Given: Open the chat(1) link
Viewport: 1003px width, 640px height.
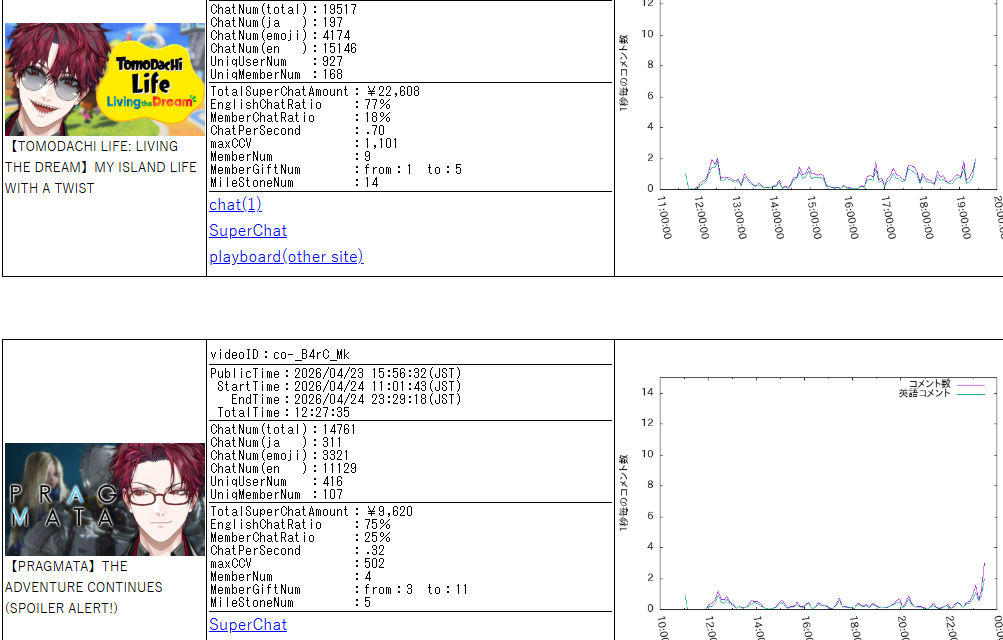Looking at the screenshot, I should [x=235, y=205].
